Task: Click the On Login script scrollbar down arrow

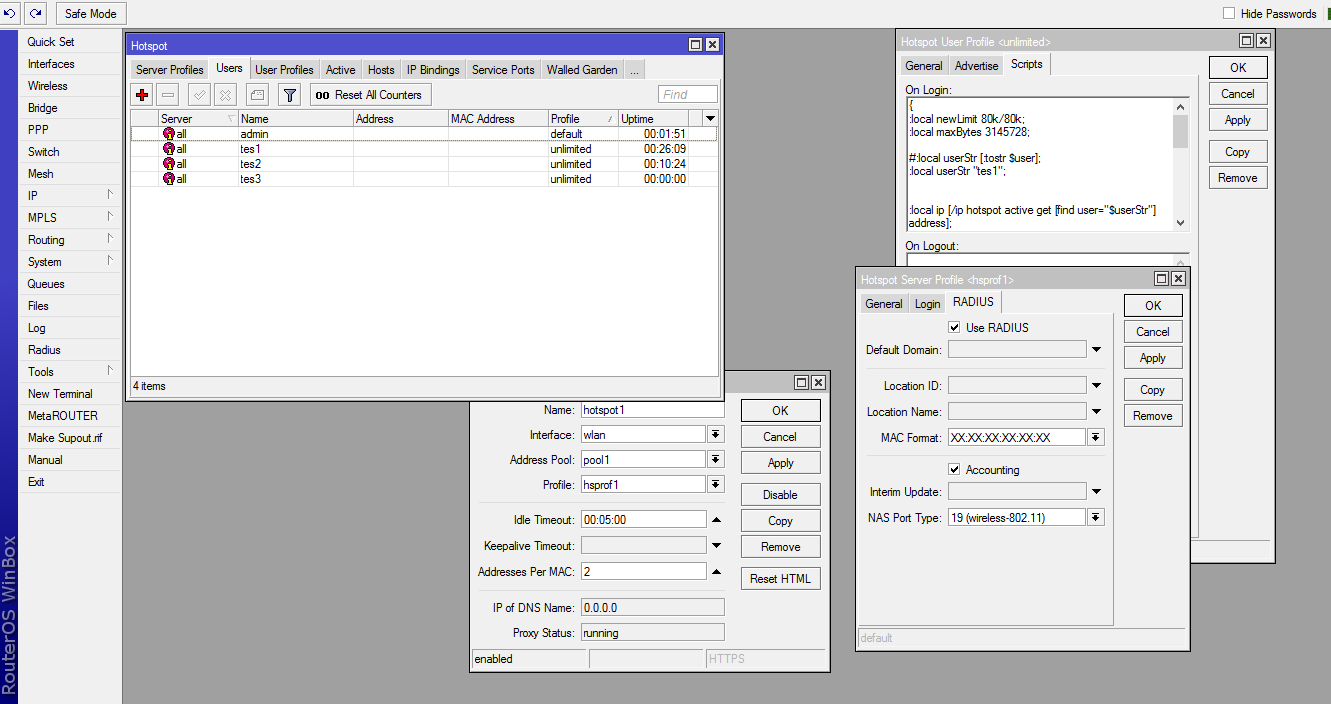Action: pyautogui.click(x=1180, y=223)
